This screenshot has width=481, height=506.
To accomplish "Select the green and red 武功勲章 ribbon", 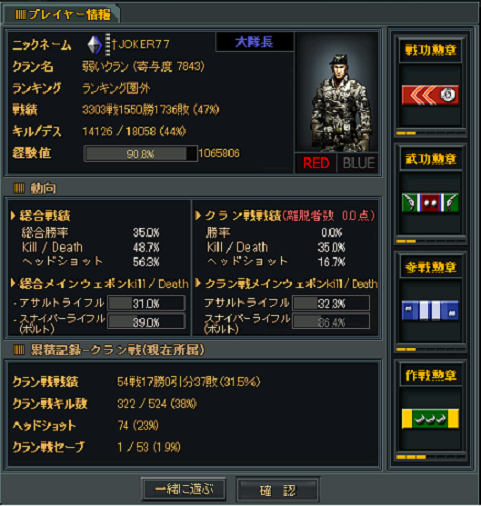I will pos(430,202).
